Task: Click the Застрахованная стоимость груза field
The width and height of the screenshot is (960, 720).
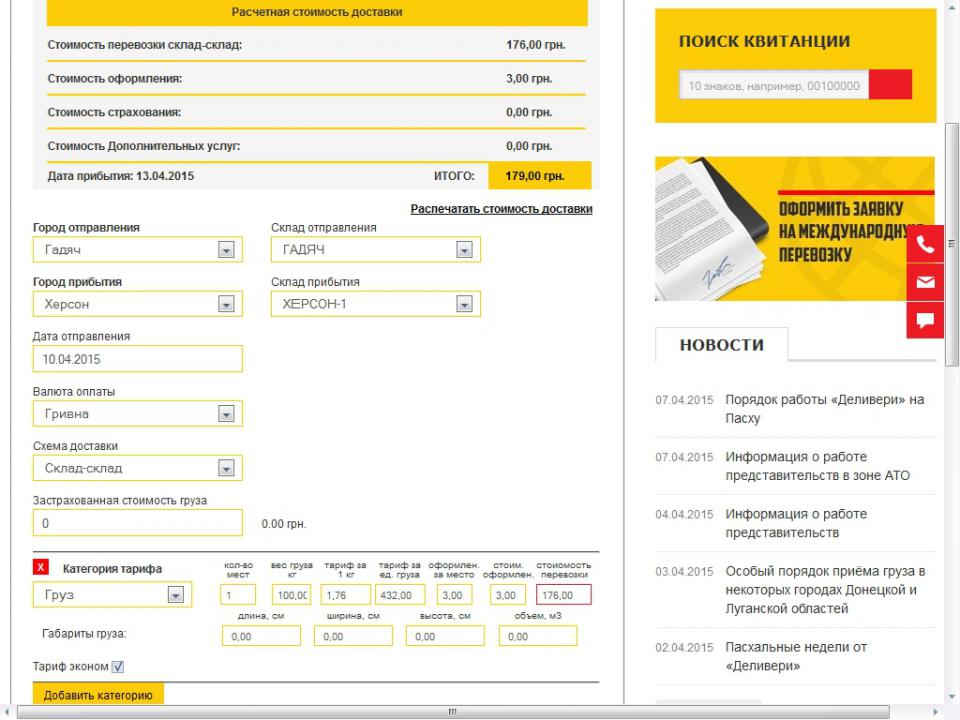Action: [137, 523]
